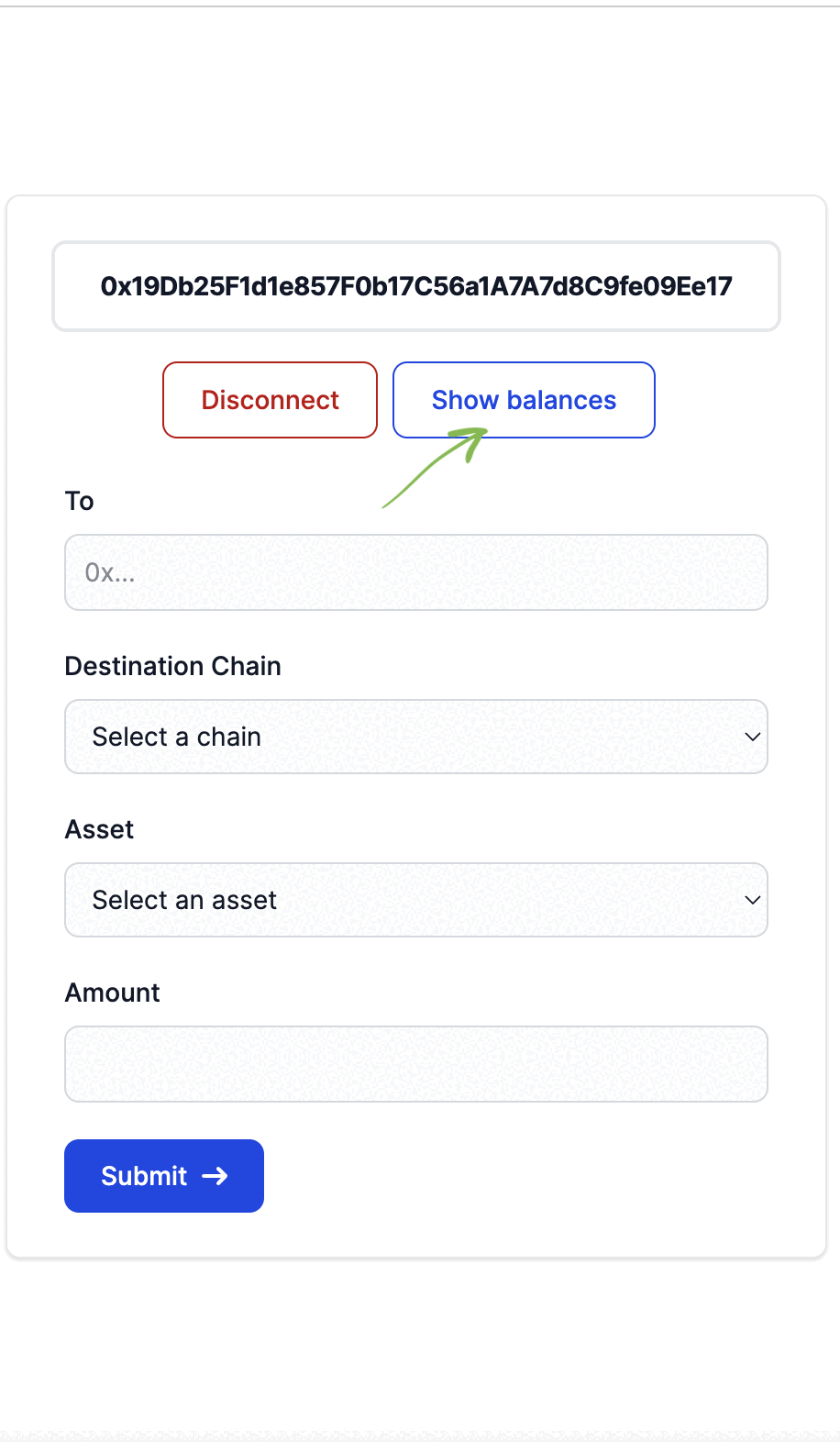Click the connected wallet address box
The width and height of the screenshot is (840, 1442).
point(416,286)
